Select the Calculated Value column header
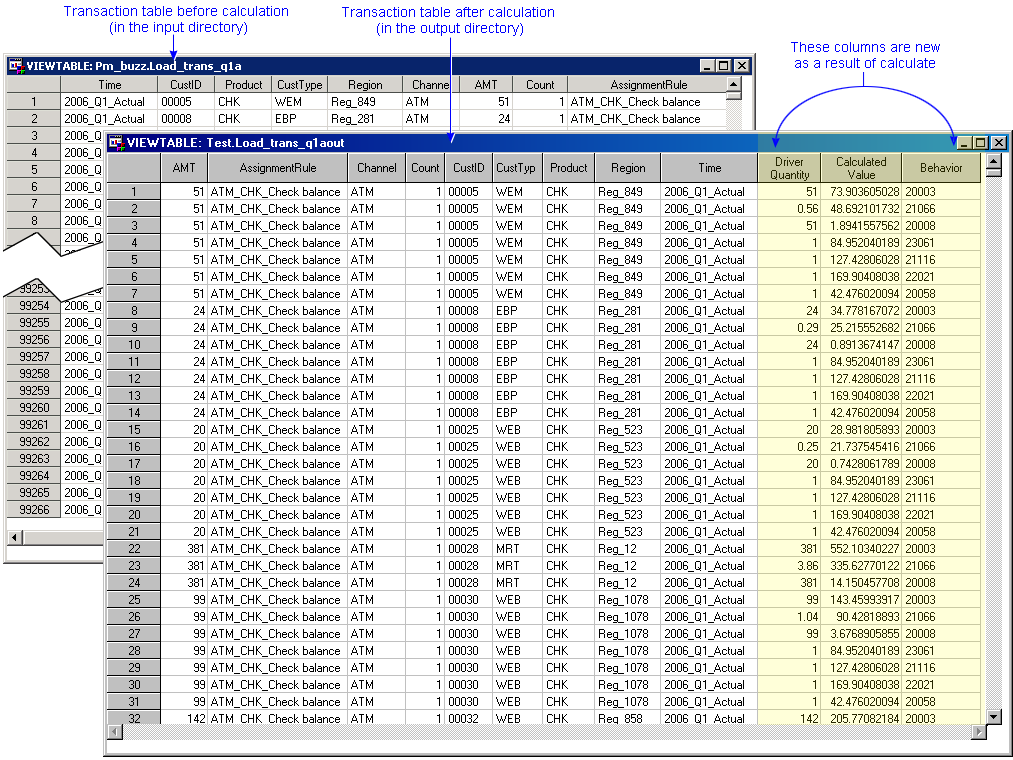Viewport: 1013px width, 760px height. pos(861,168)
